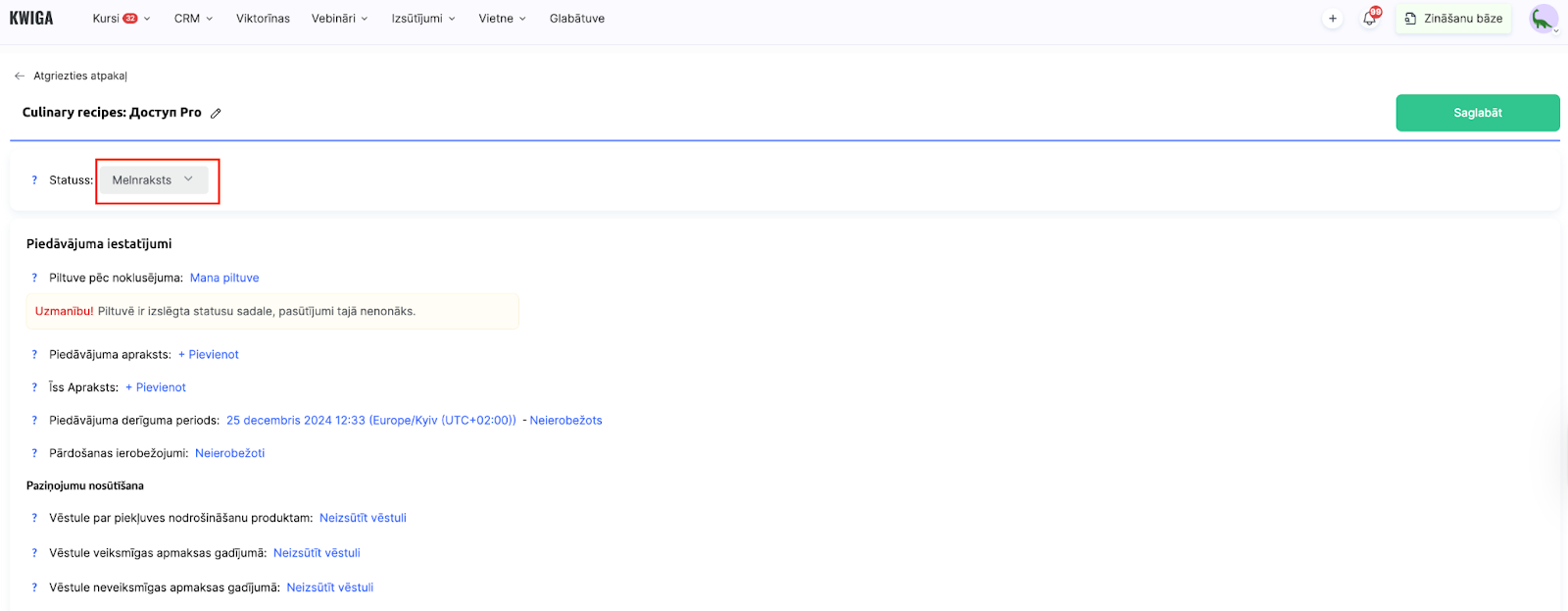The height and width of the screenshot is (611, 1568).
Task: Show help for Piedāvājuma derīguma periods
Action: (x=34, y=421)
